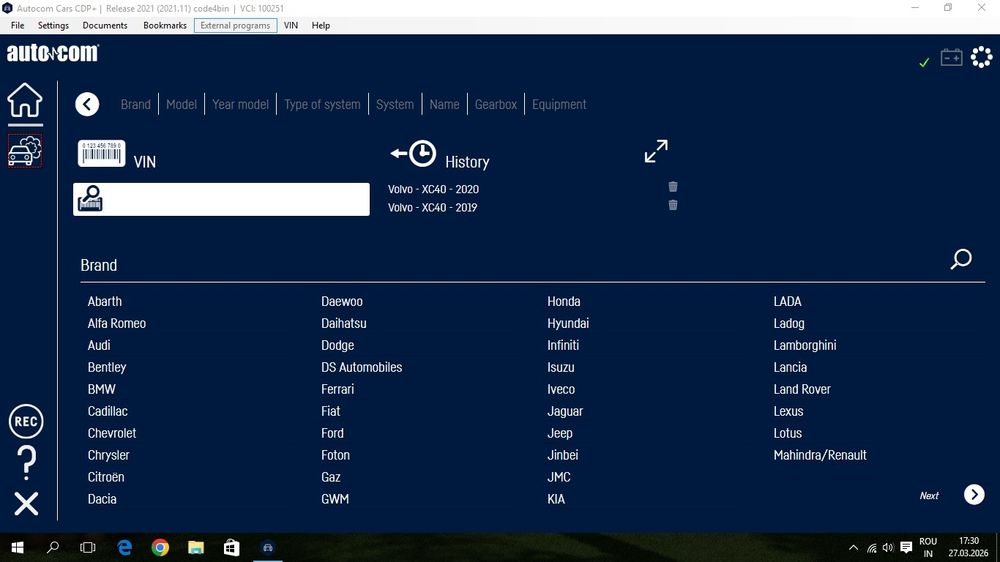This screenshot has width=1000, height=562.
Task: Select brand Dacia
Action: 102,499
